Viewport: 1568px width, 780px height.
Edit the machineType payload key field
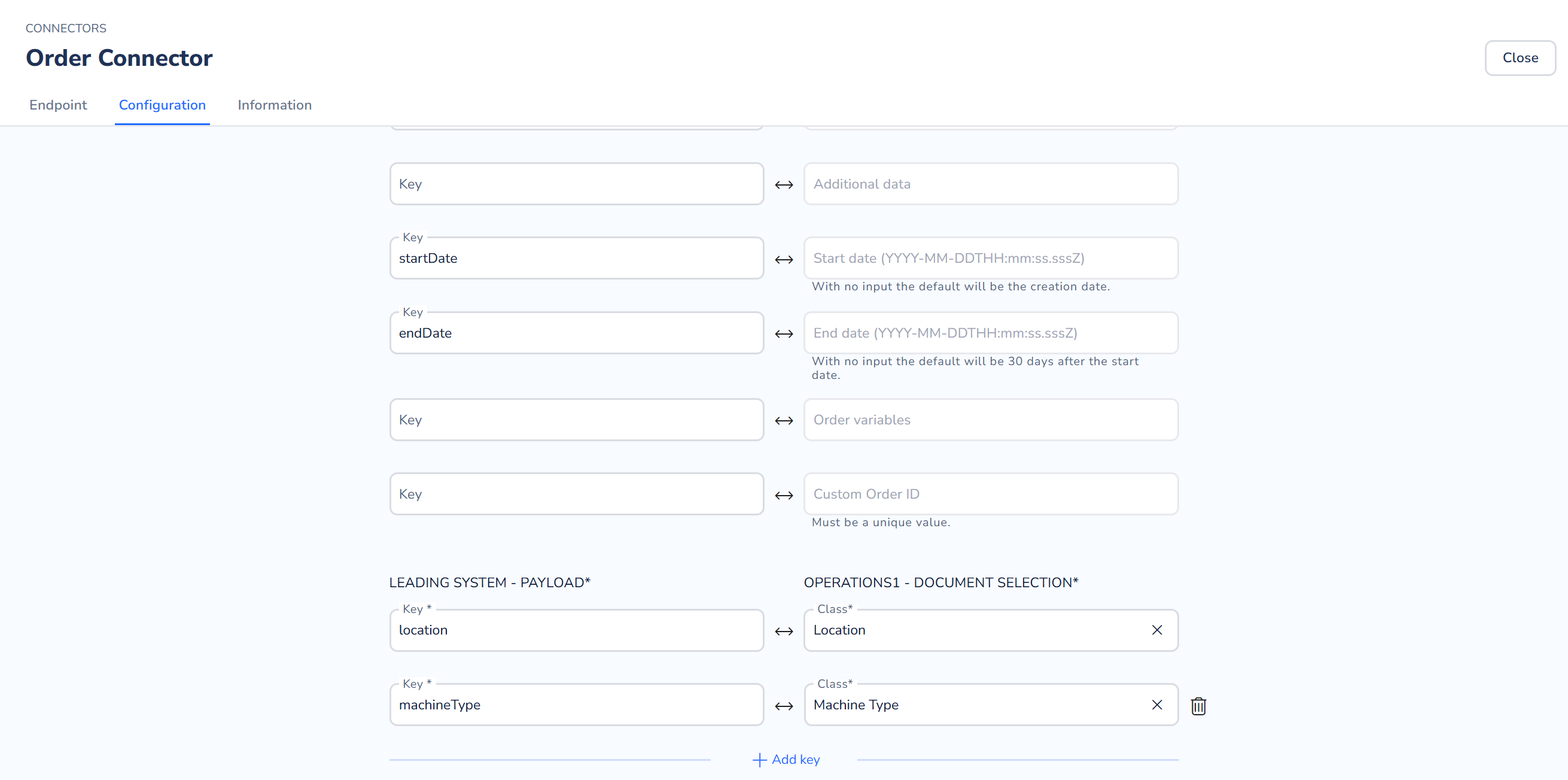(577, 705)
